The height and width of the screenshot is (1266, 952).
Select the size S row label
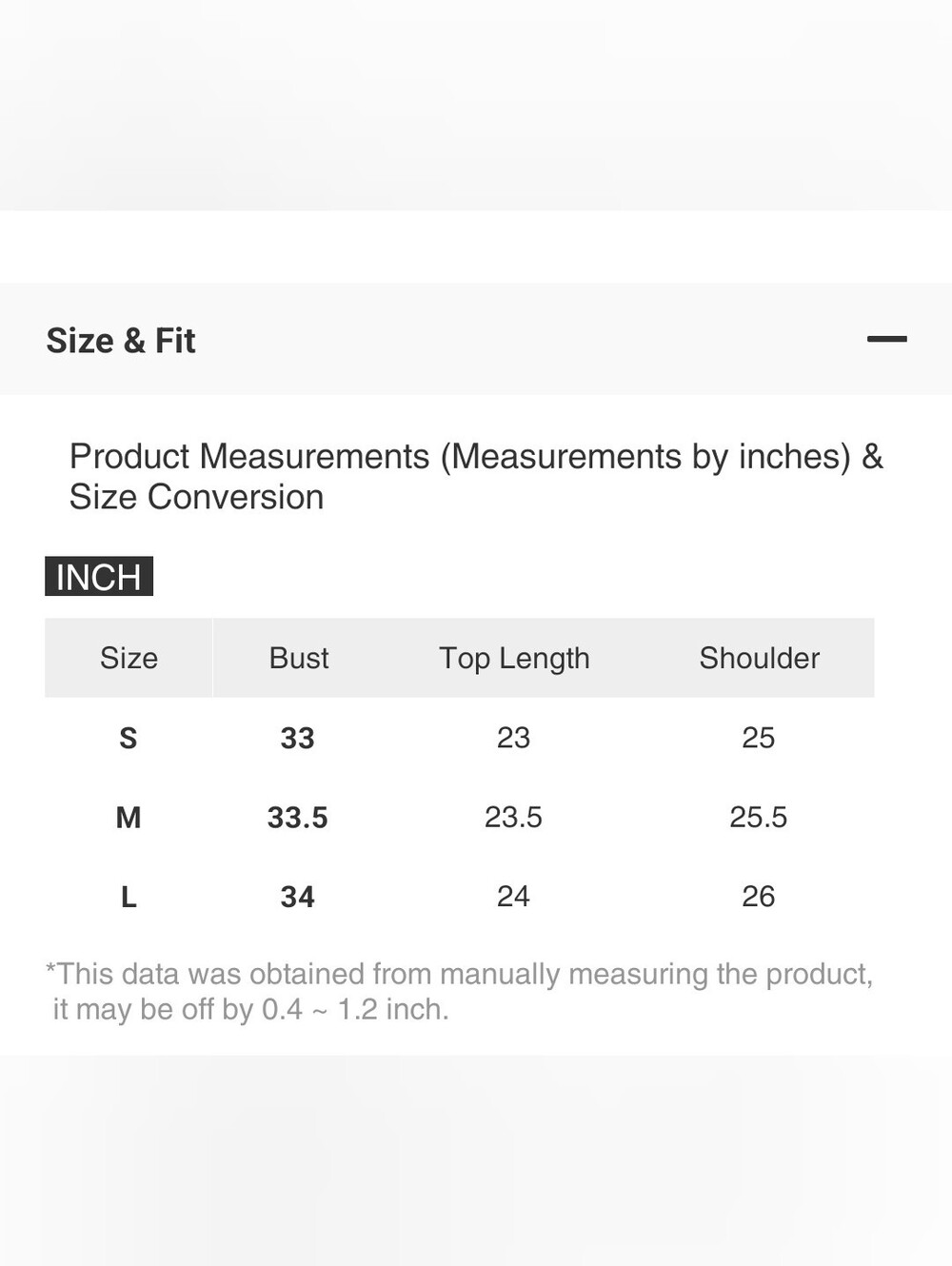click(129, 738)
